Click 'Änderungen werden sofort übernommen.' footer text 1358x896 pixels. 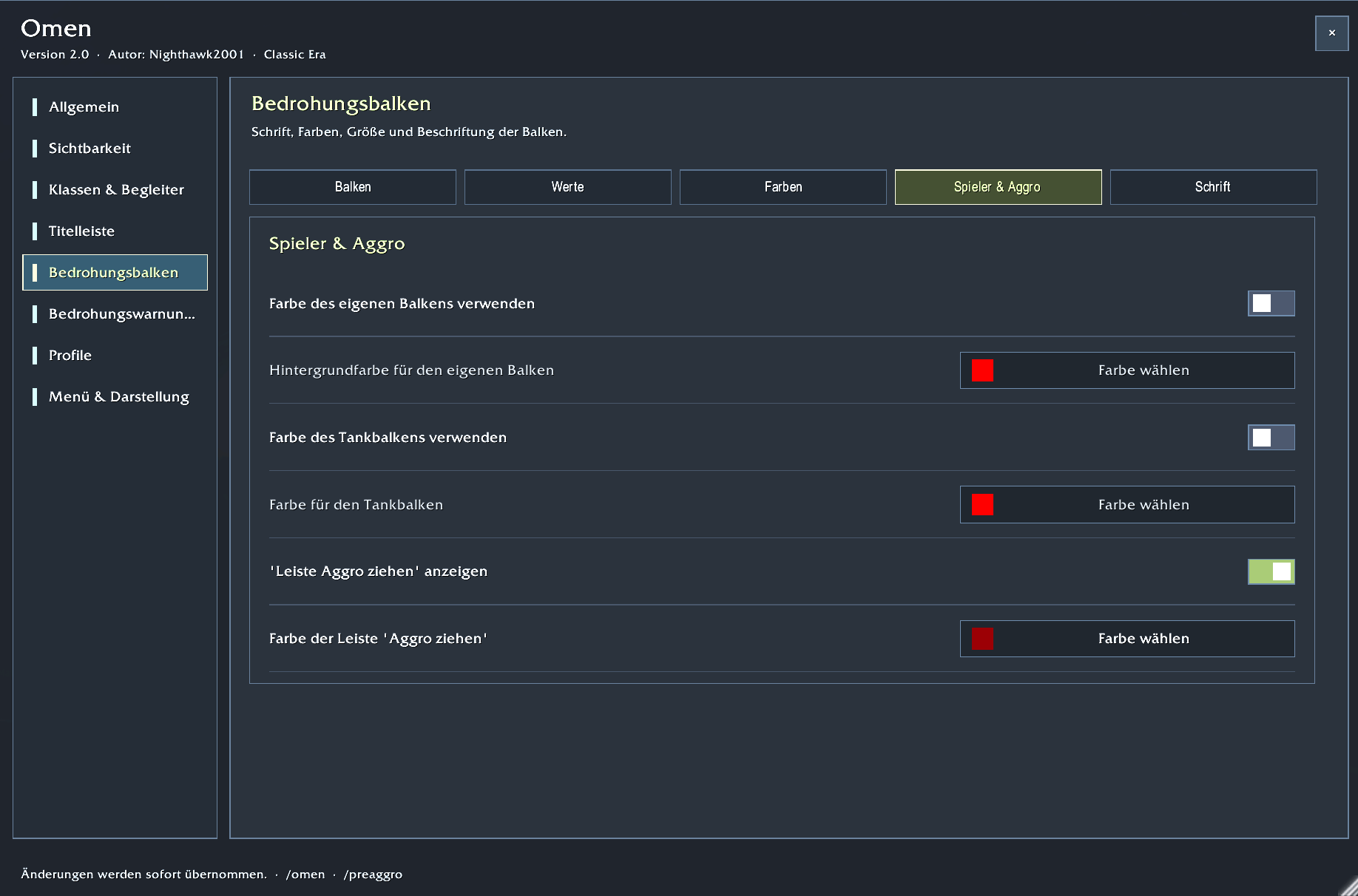click(x=144, y=875)
